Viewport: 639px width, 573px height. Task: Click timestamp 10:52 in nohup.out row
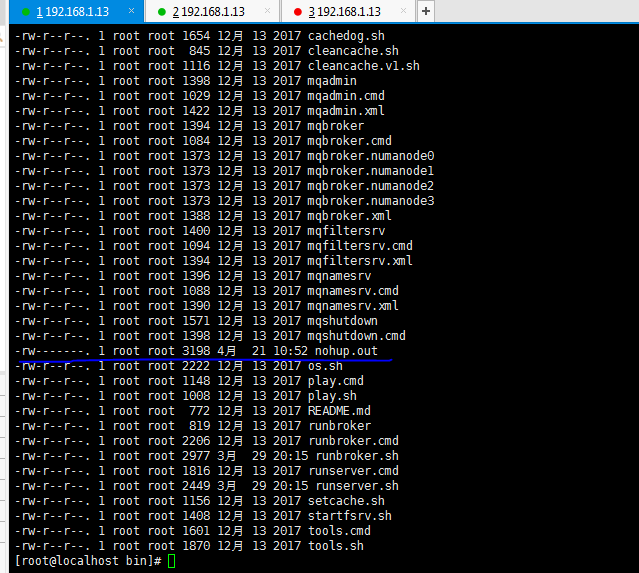click(x=290, y=351)
